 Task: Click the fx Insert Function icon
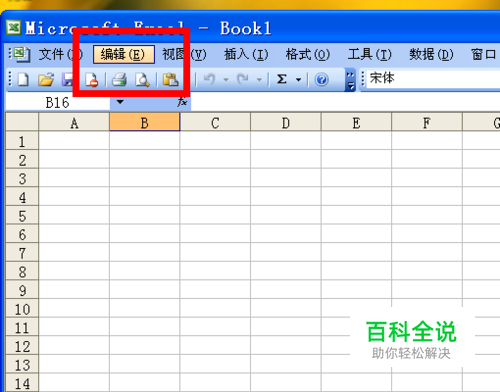pyautogui.click(x=182, y=102)
